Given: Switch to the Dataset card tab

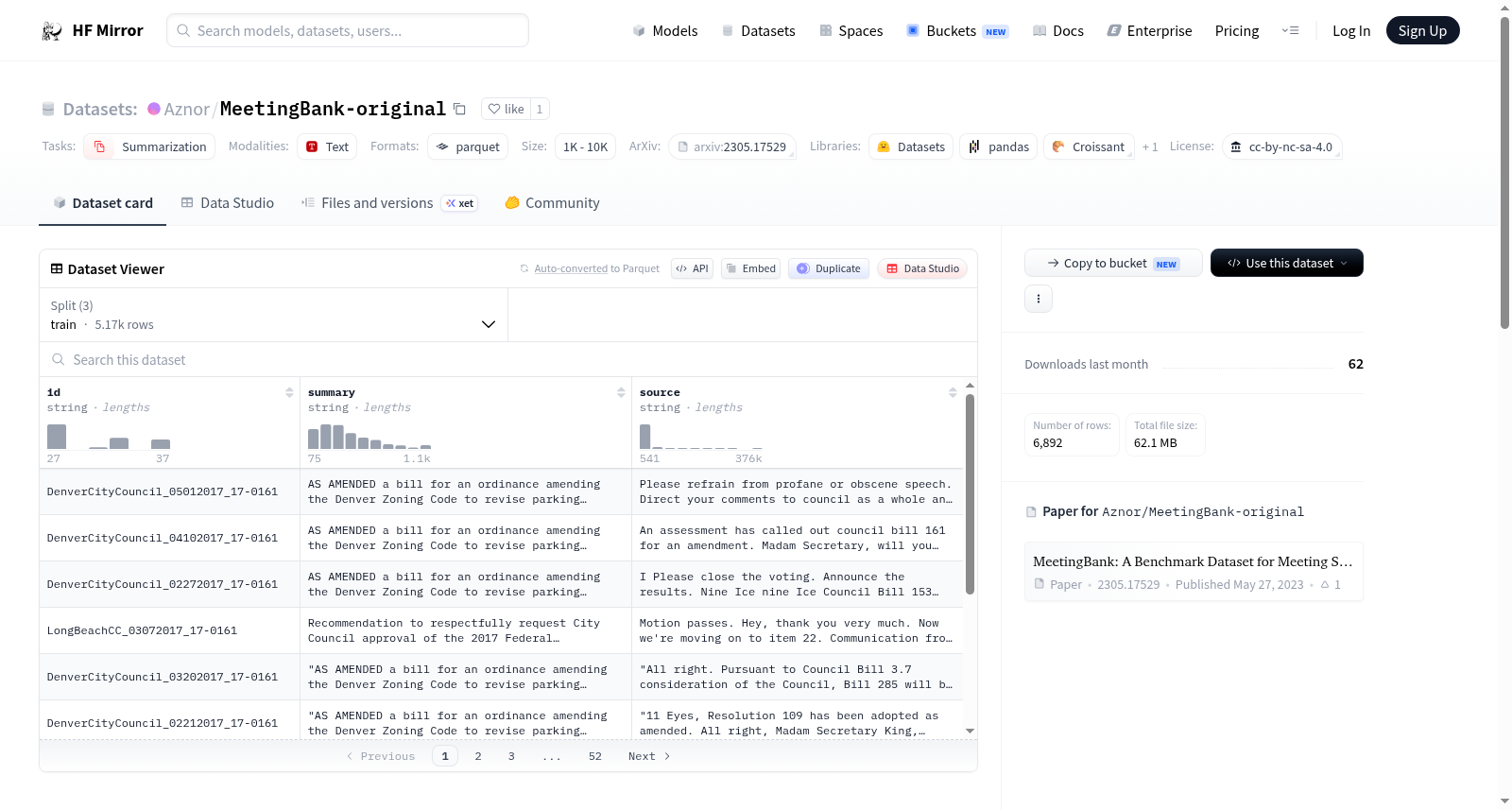Looking at the screenshot, I should pyautogui.click(x=102, y=202).
